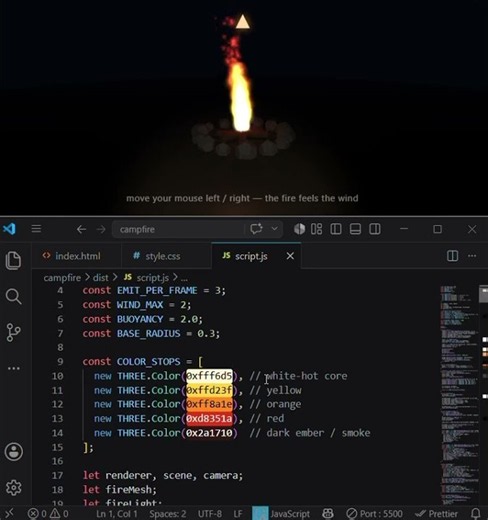Click the dist breadcrumb
This screenshot has height=520, width=488.
tap(101, 278)
